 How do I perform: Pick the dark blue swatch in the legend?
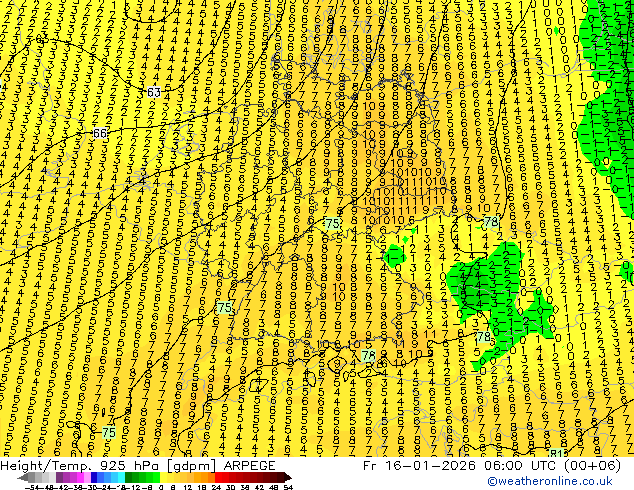pyautogui.click(x=94, y=478)
